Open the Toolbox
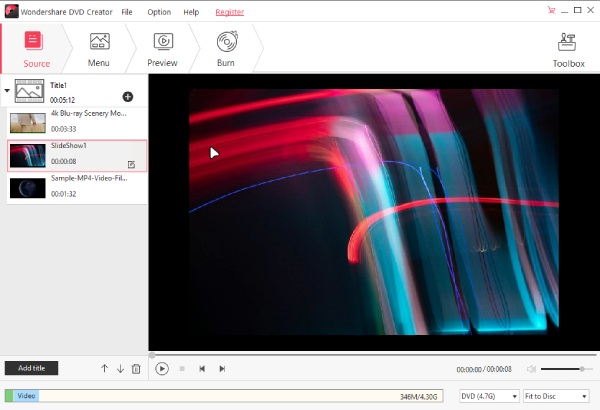 568,50
